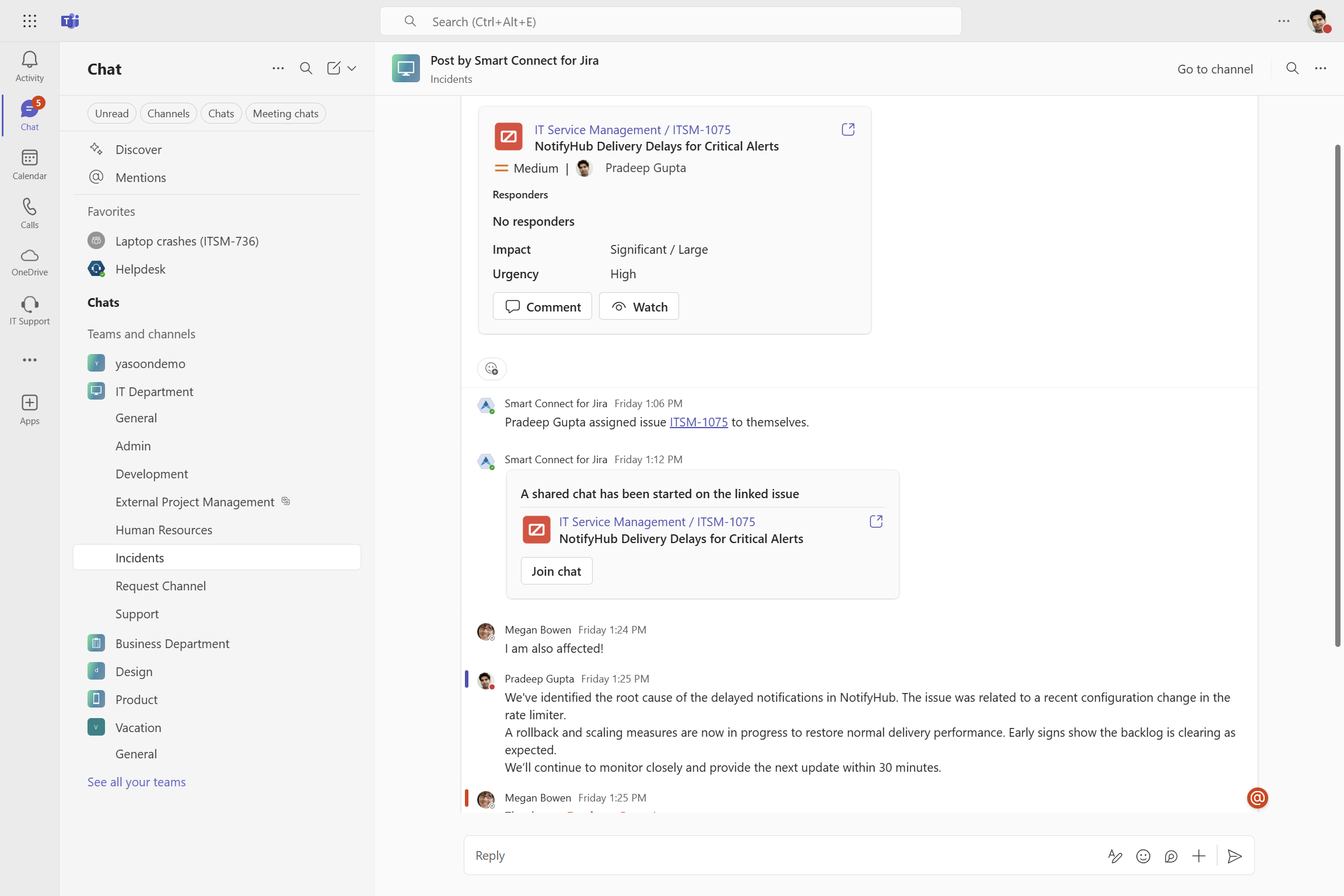The height and width of the screenshot is (896, 1344).
Task: Click the Join chat button
Action: tap(556, 571)
